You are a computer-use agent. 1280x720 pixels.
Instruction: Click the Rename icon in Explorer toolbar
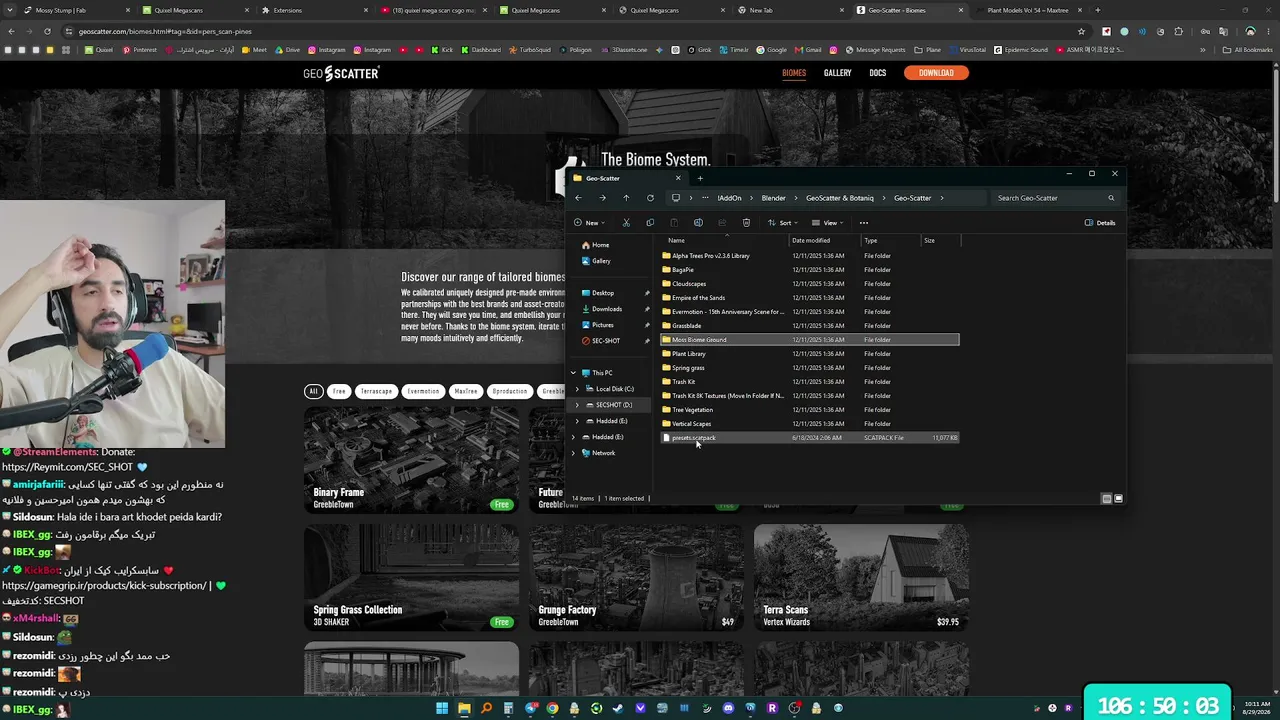pyautogui.click(x=698, y=223)
